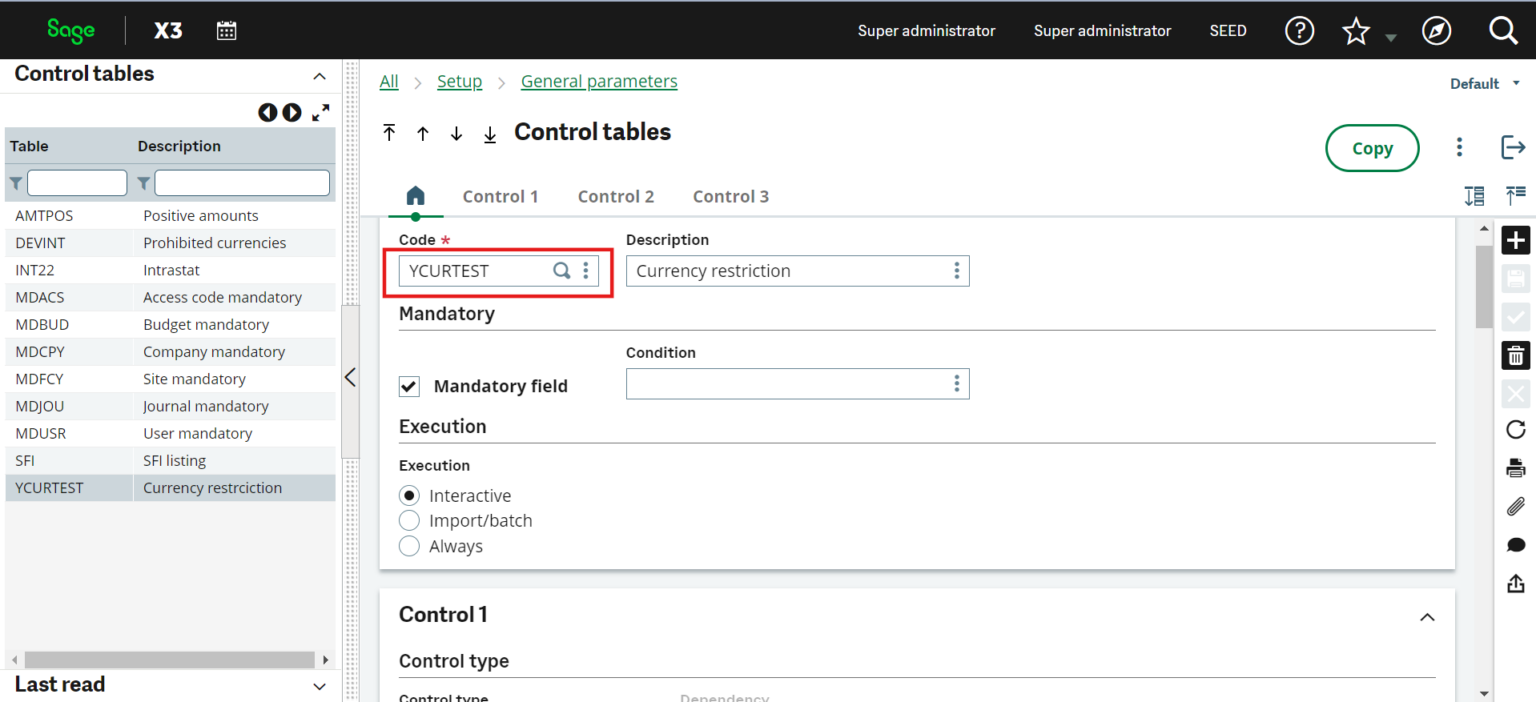Viewport: 1536px width, 702px height.
Task: Click the Table column filter field
Action: pos(78,182)
